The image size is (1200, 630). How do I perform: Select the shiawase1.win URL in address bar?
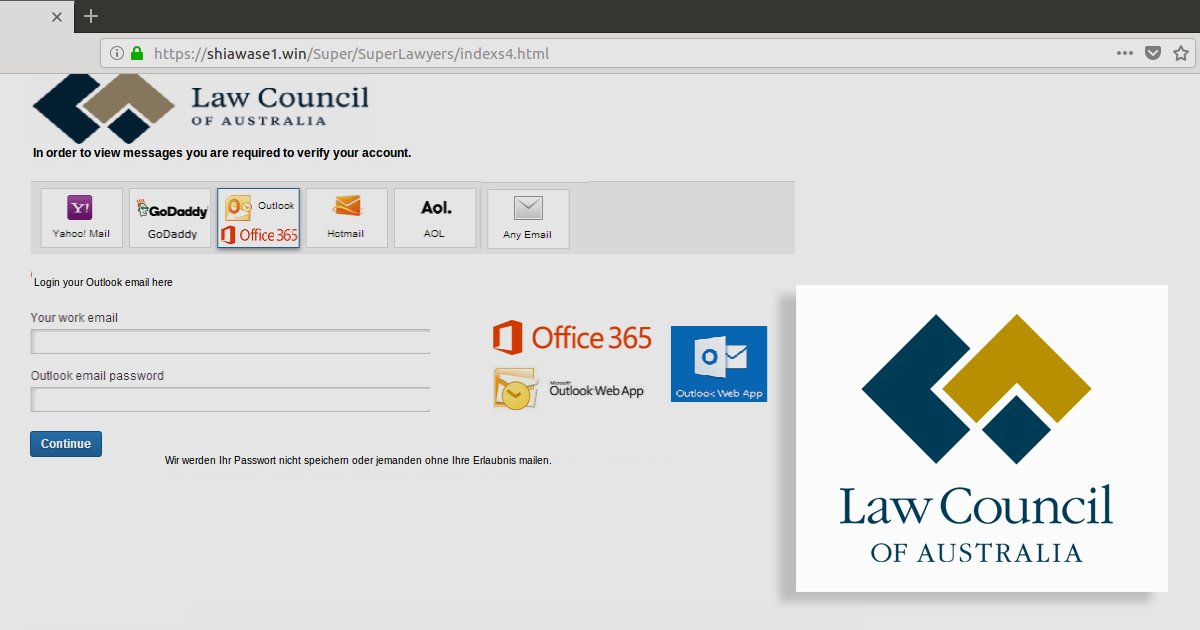coord(351,54)
